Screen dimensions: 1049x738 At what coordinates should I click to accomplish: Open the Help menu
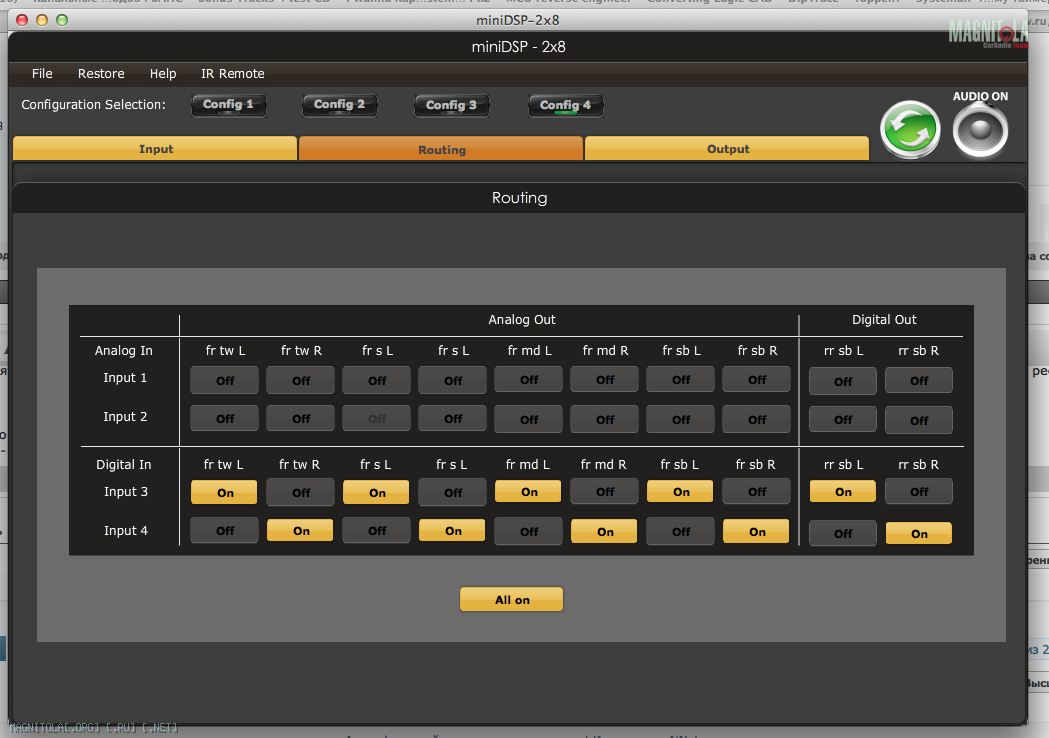coord(163,74)
